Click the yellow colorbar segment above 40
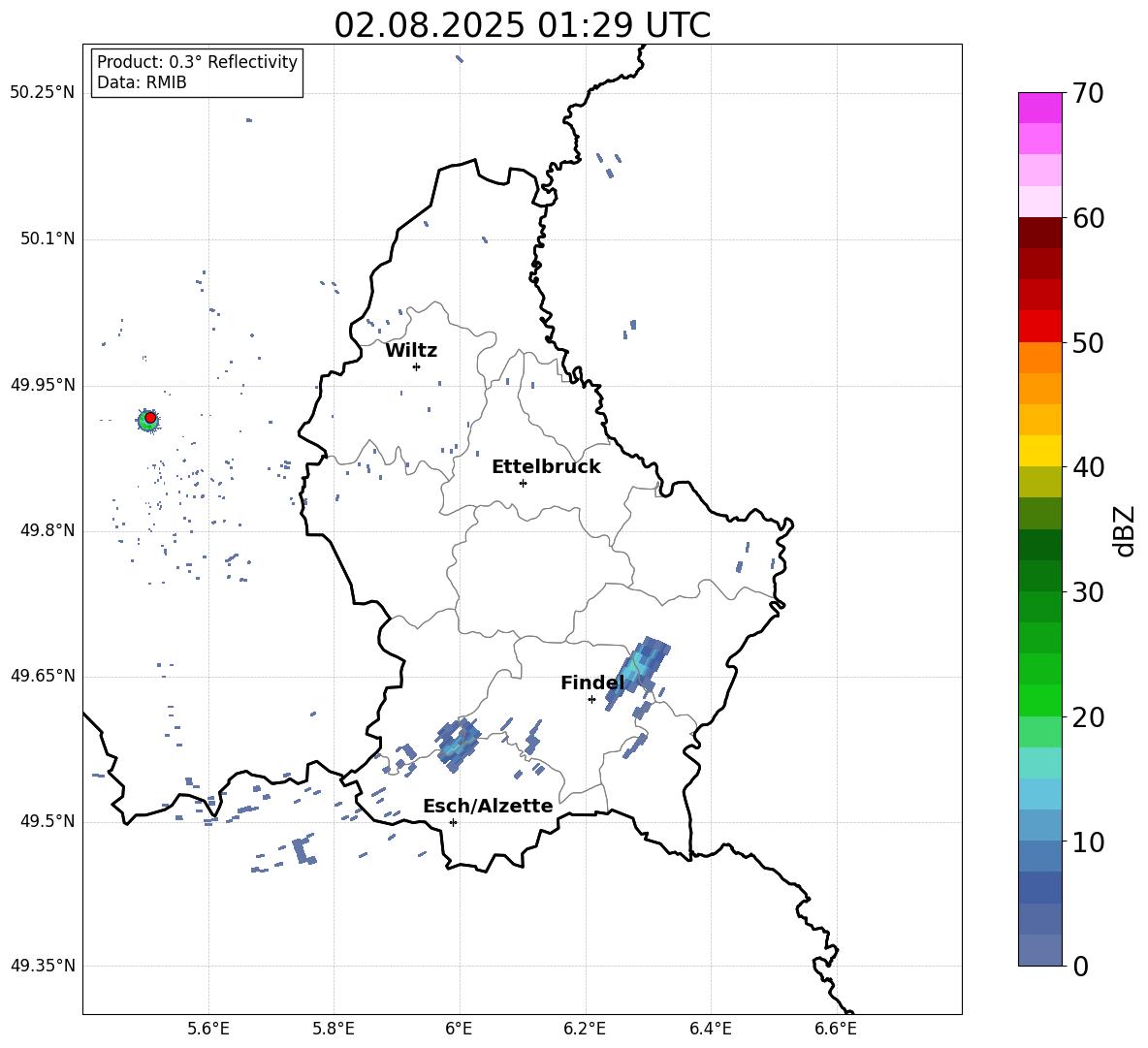Image resolution: width=1148 pixels, height=1048 pixels. point(1039,451)
